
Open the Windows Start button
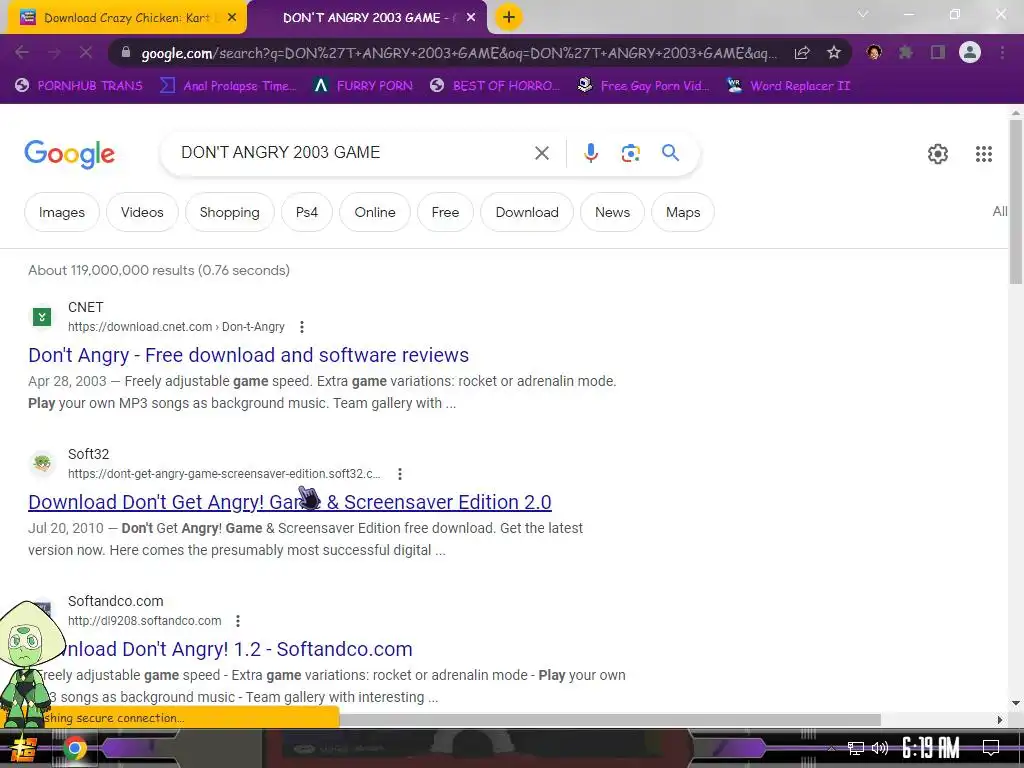click(24, 748)
